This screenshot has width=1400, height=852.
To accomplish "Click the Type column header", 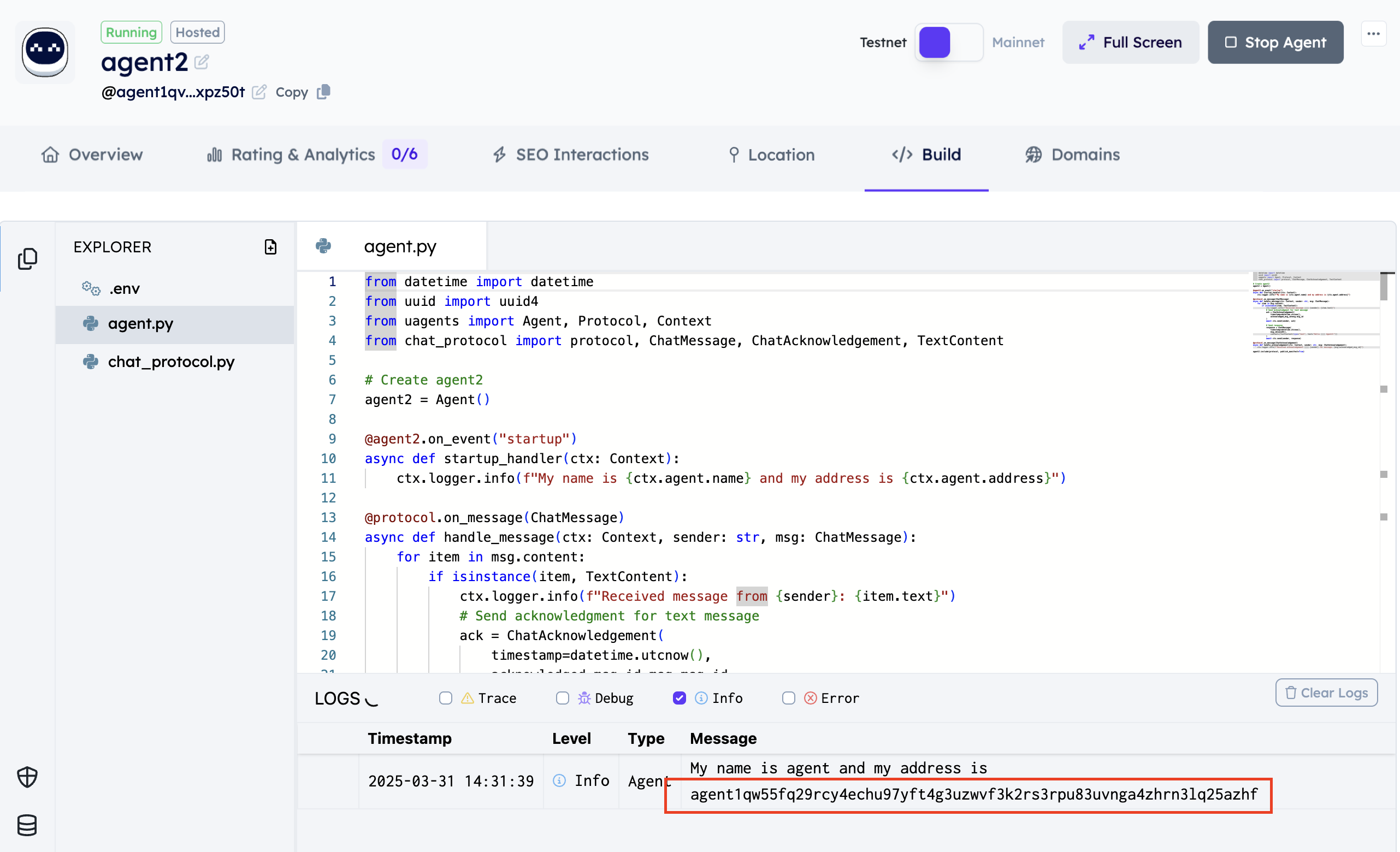I will tap(646, 738).
